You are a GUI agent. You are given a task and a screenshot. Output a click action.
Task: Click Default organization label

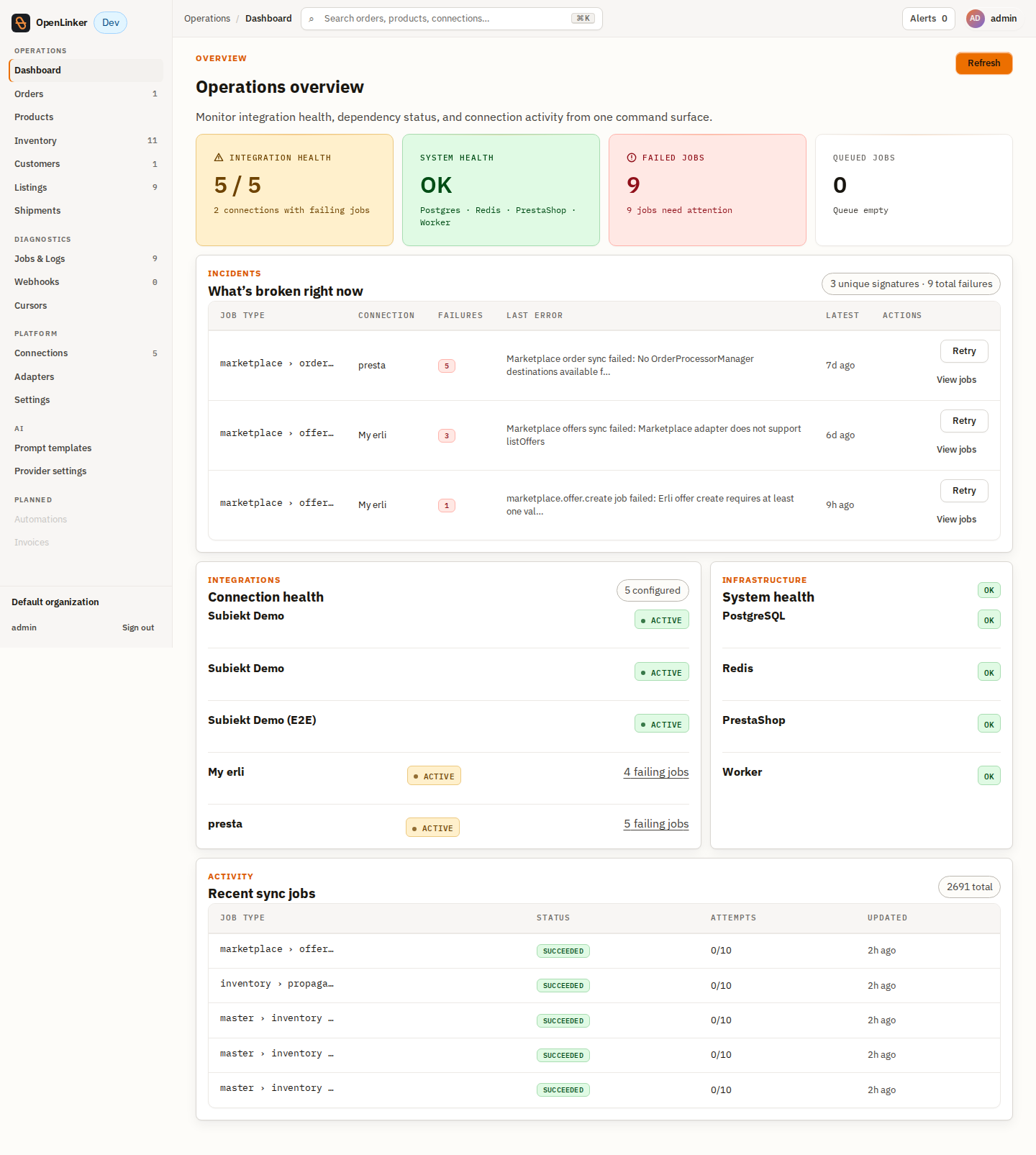click(55, 602)
